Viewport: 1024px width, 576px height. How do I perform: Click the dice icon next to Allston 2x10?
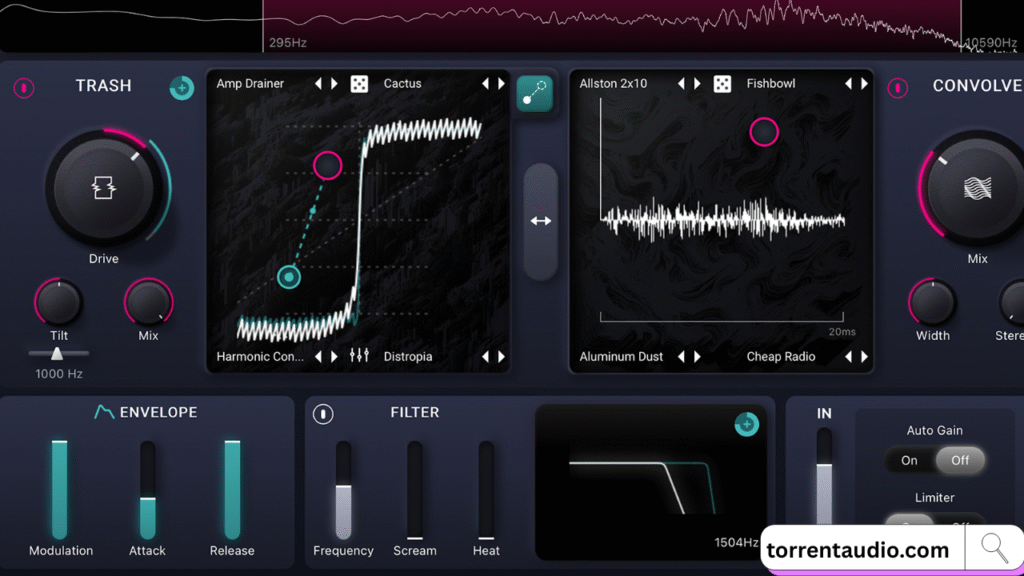pos(723,84)
